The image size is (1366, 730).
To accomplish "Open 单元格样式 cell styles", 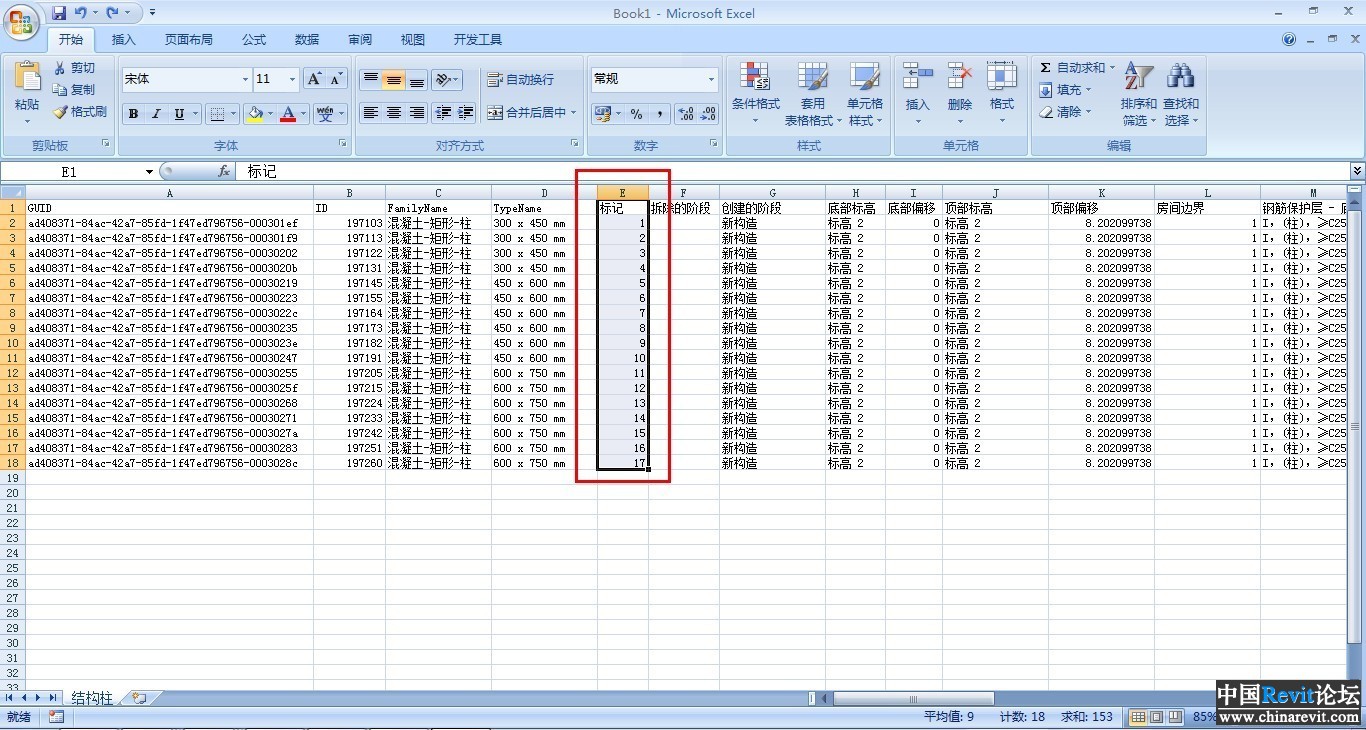I will click(x=865, y=94).
